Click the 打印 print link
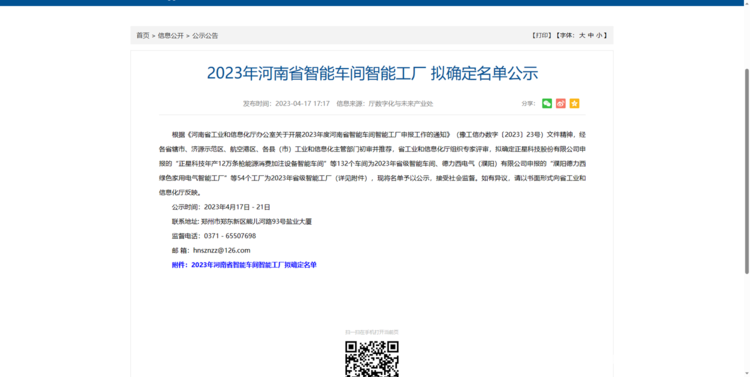This screenshot has width=750, height=377. click(x=541, y=35)
